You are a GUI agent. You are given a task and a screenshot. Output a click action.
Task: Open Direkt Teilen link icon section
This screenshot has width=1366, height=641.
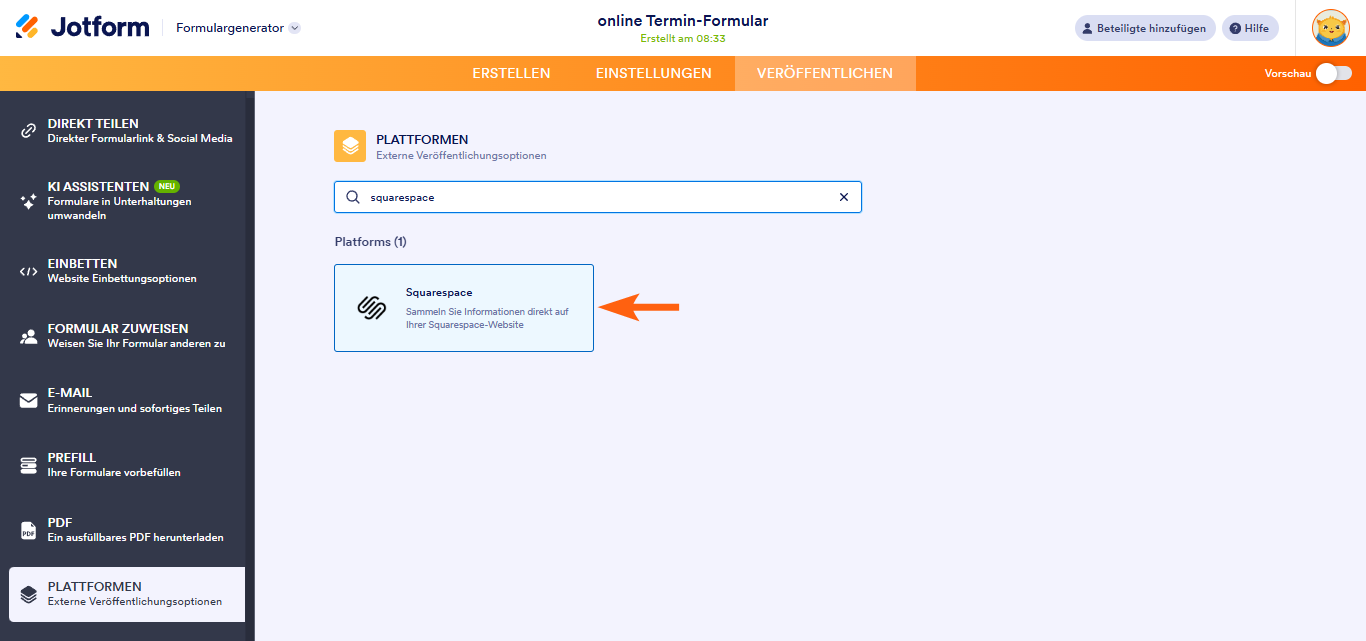29,131
